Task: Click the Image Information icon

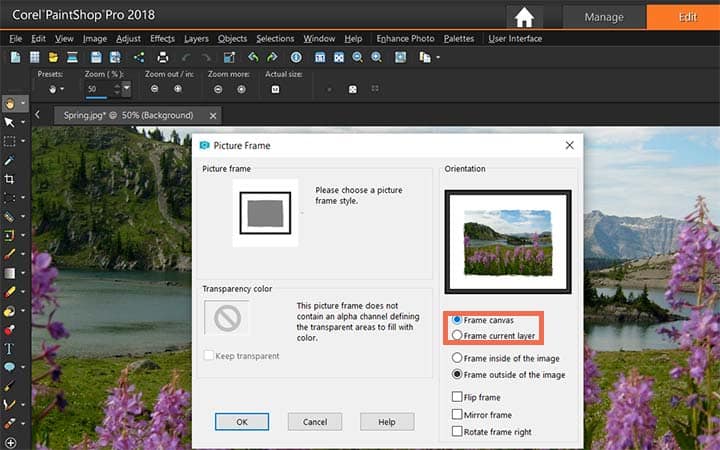Action: (296, 57)
